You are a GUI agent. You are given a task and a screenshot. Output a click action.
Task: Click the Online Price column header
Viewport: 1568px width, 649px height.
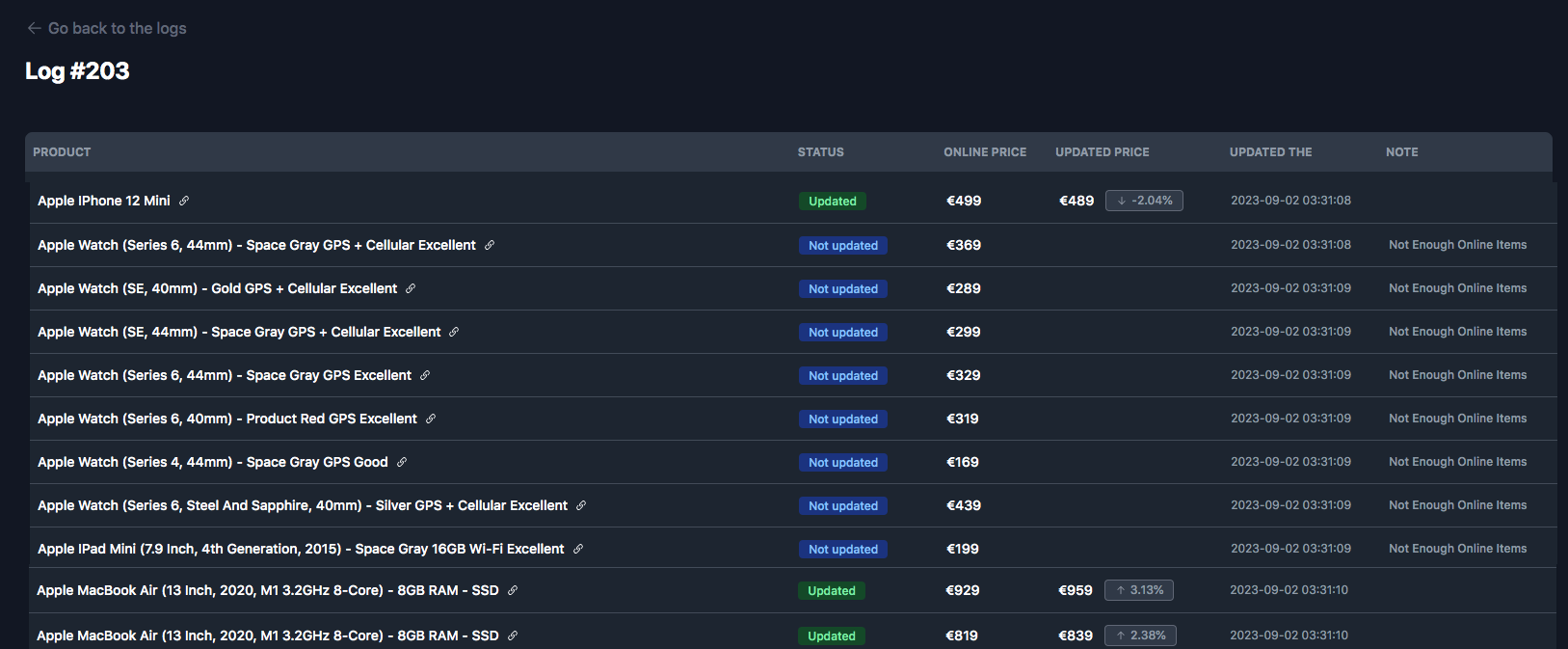click(985, 152)
